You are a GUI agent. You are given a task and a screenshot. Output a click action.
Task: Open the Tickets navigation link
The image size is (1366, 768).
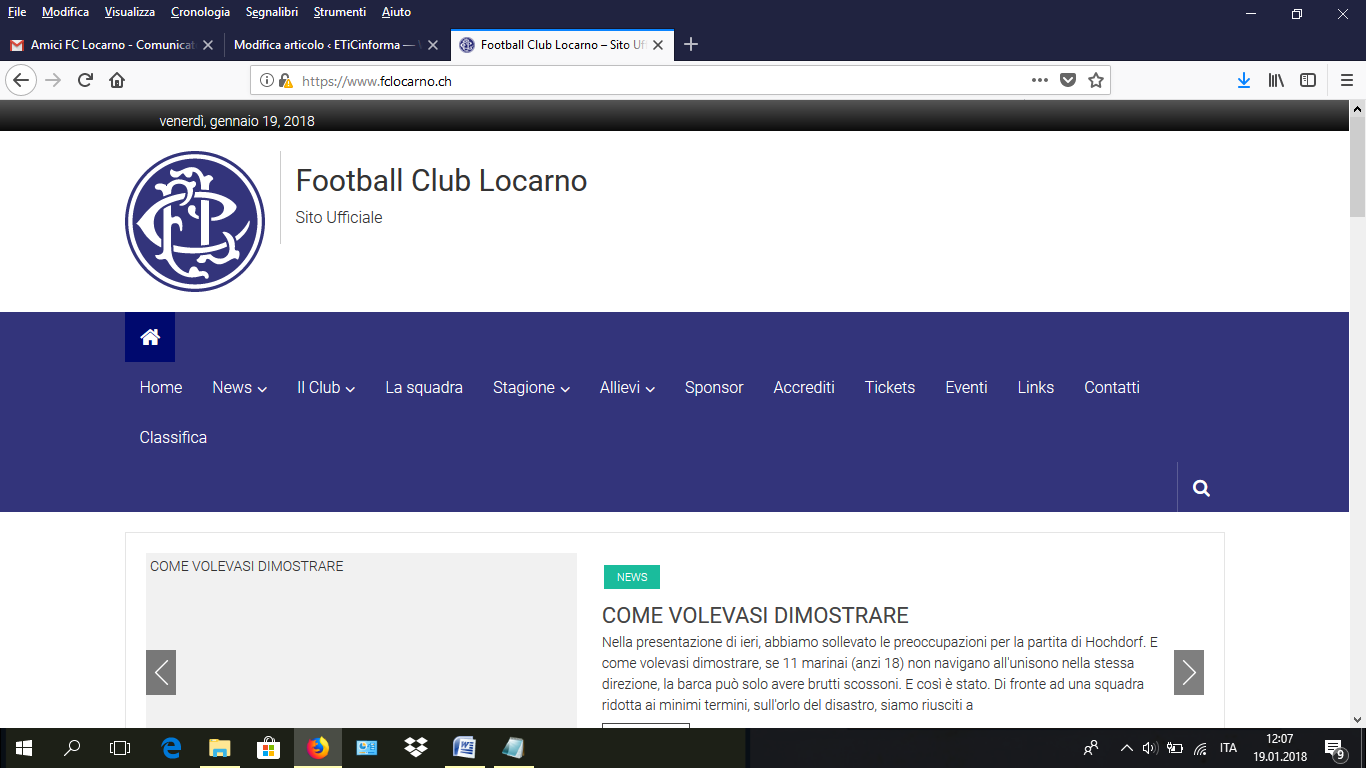(890, 387)
